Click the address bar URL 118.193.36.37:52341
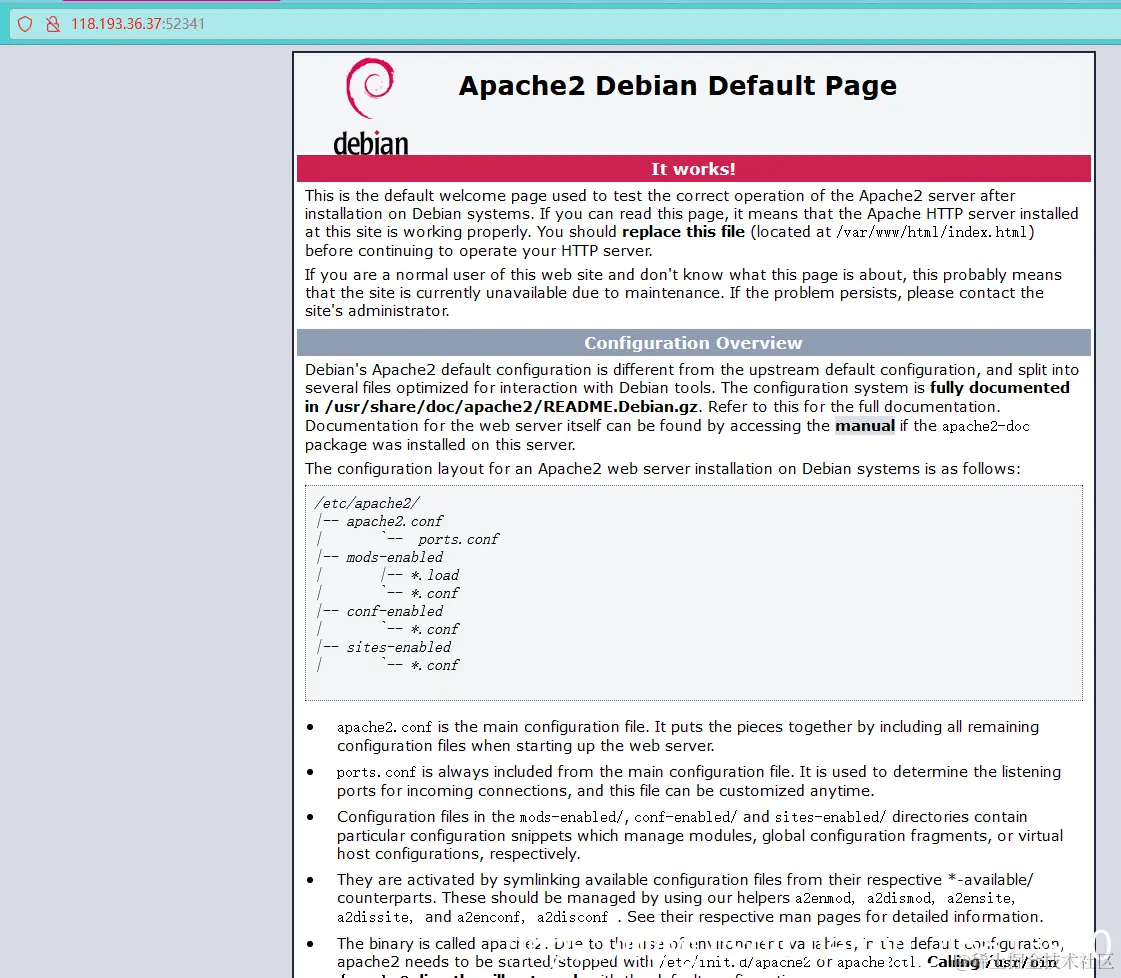This screenshot has width=1121, height=978. point(138,24)
